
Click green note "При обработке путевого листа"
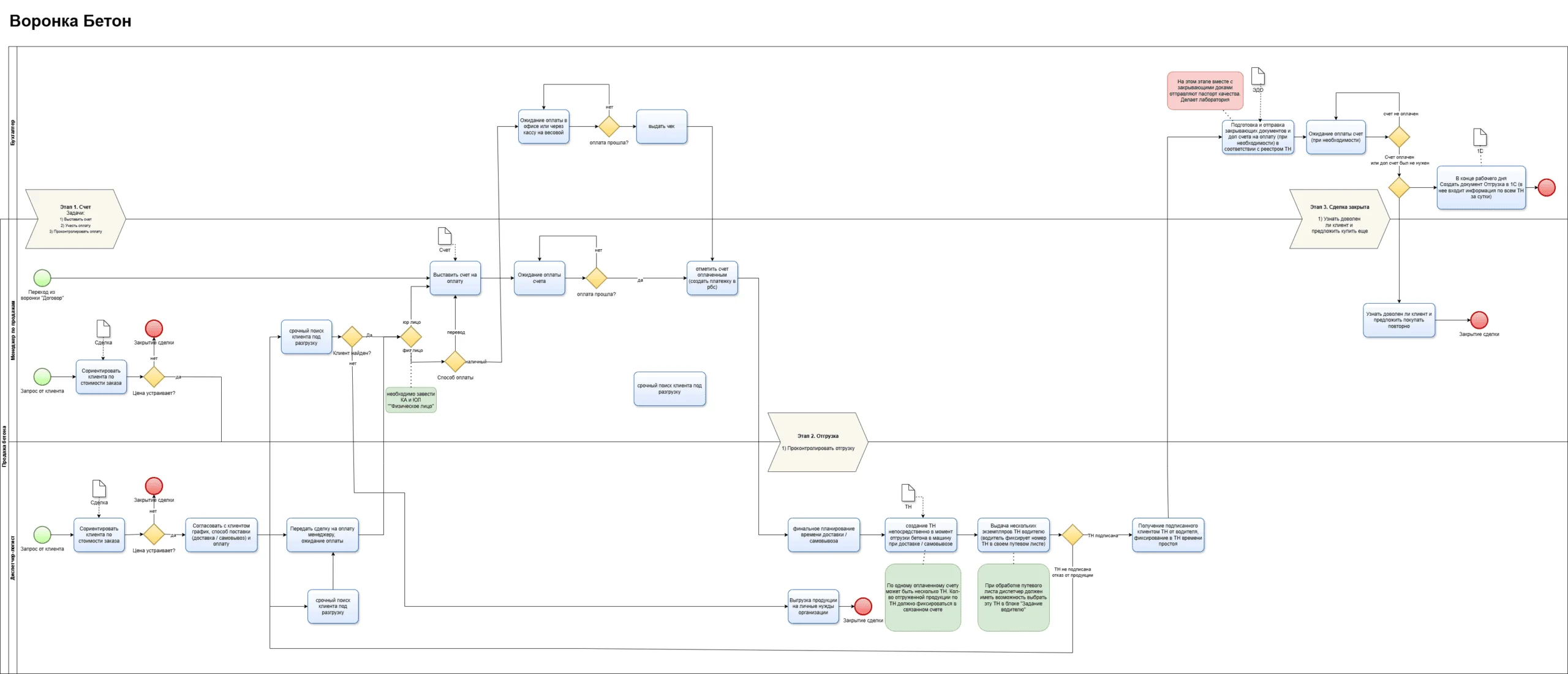click(x=1014, y=597)
